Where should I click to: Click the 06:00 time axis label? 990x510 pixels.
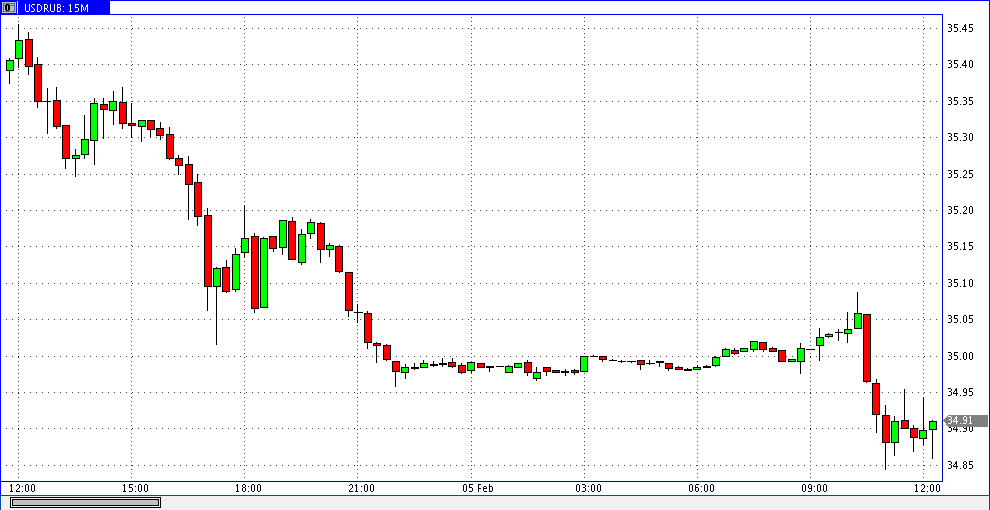click(701, 488)
